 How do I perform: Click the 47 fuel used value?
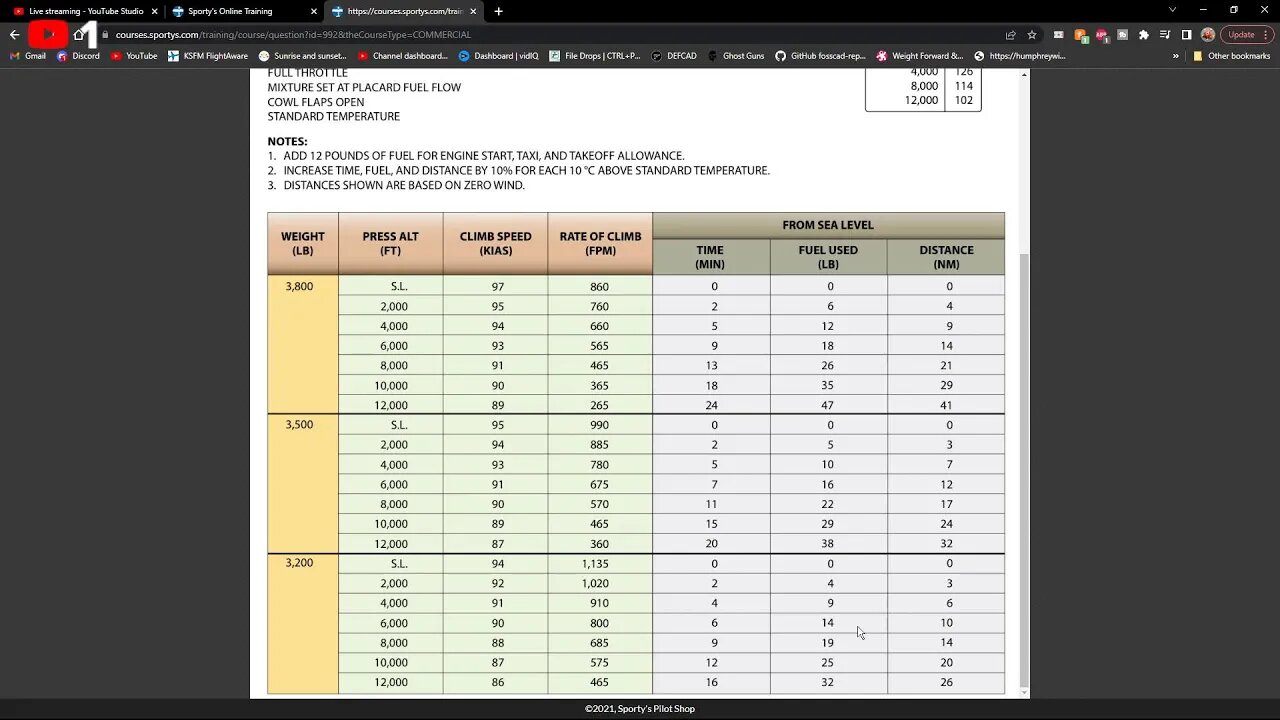[x=828, y=405]
